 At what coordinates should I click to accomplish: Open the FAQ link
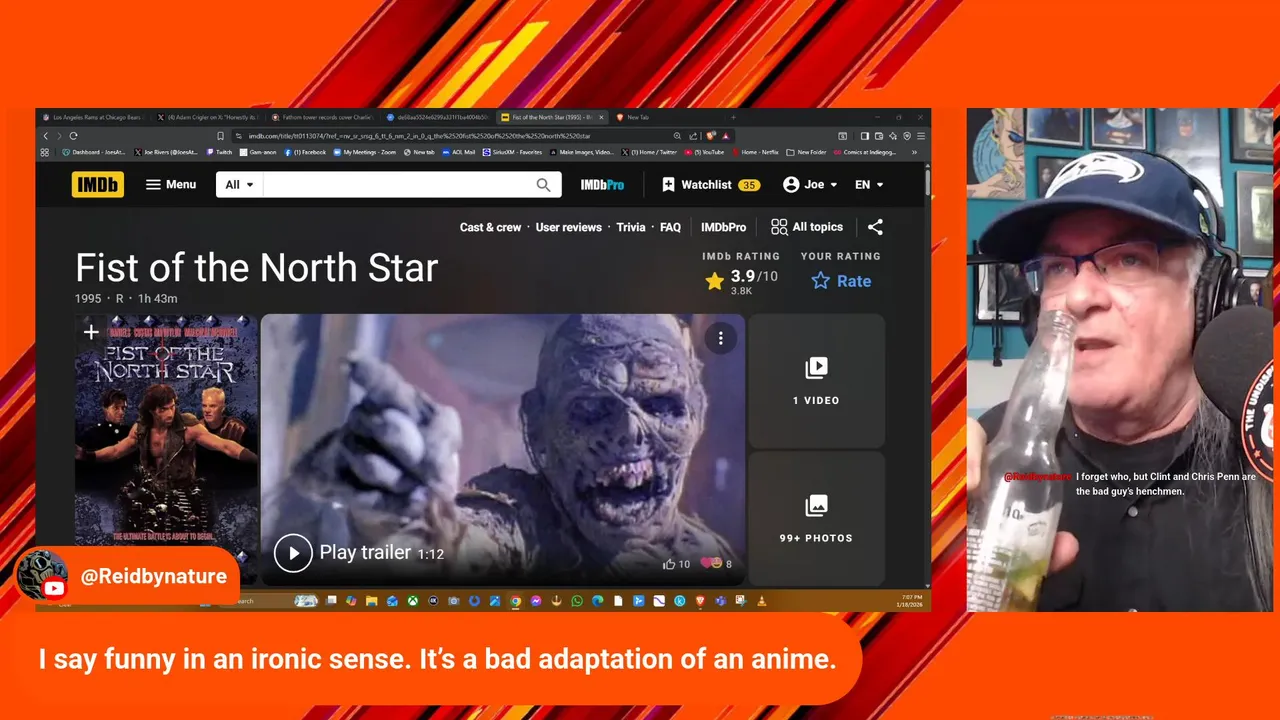670,227
